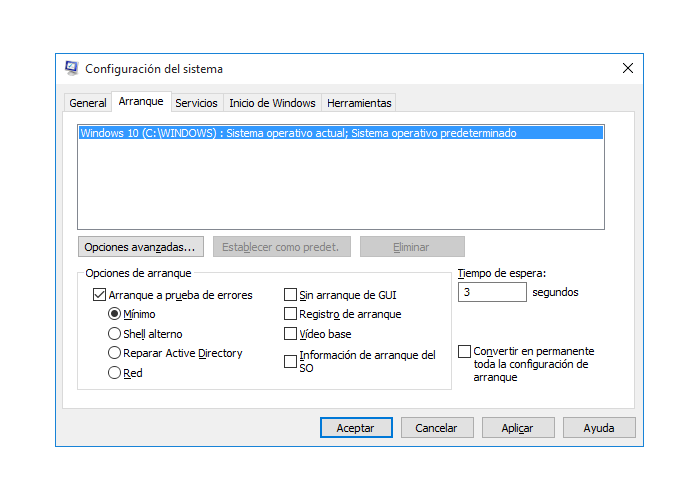Screen dimensions: 700x500
Task: Click the Configuración del sistema title icon
Action: [x=72, y=69]
